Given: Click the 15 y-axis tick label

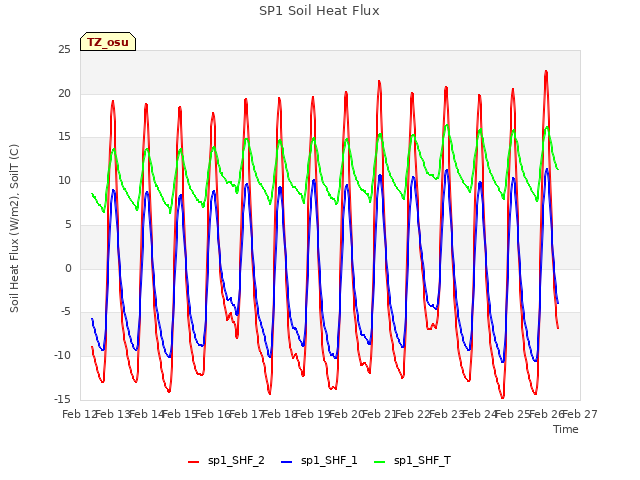Looking at the screenshot, I should click(64, 137).
